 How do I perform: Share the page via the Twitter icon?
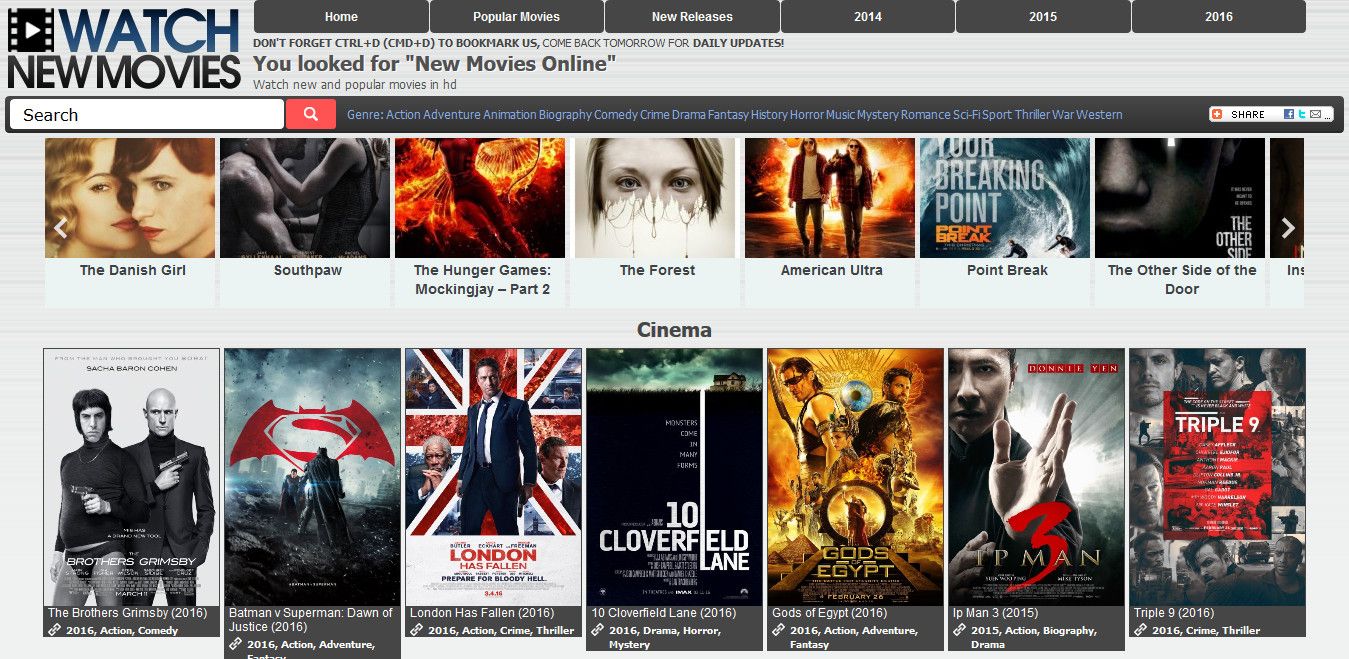pyautogui.click(x=1302, y=114)
